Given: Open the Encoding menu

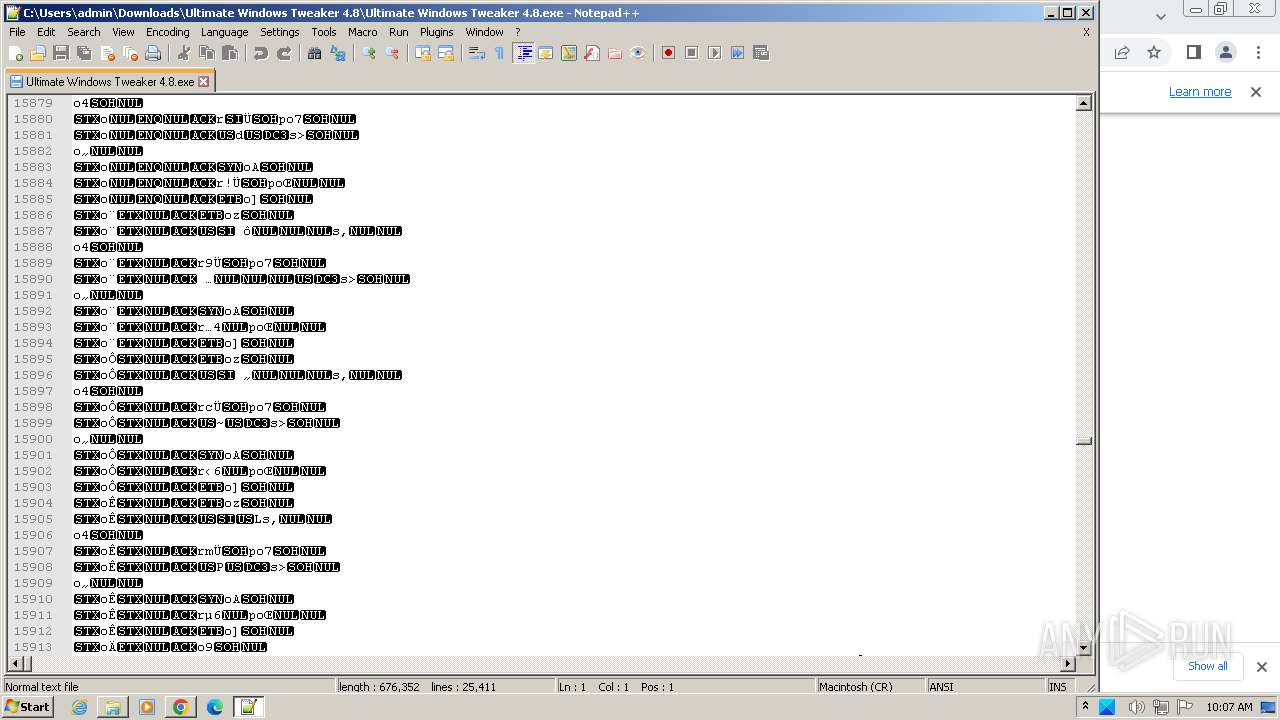Looking at the screenshot, I should point(167,32).
